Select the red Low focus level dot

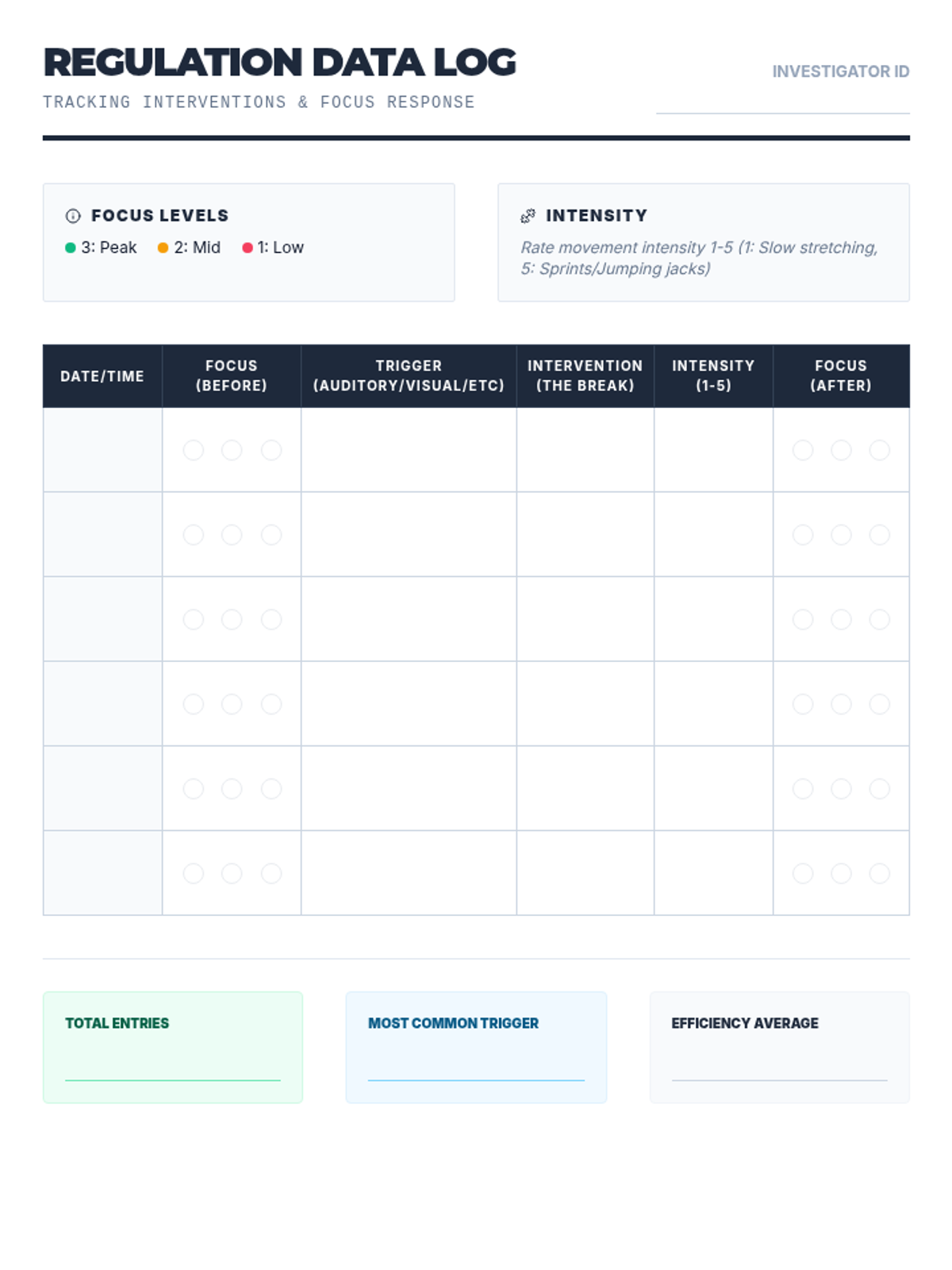click(x=248, y=248)
